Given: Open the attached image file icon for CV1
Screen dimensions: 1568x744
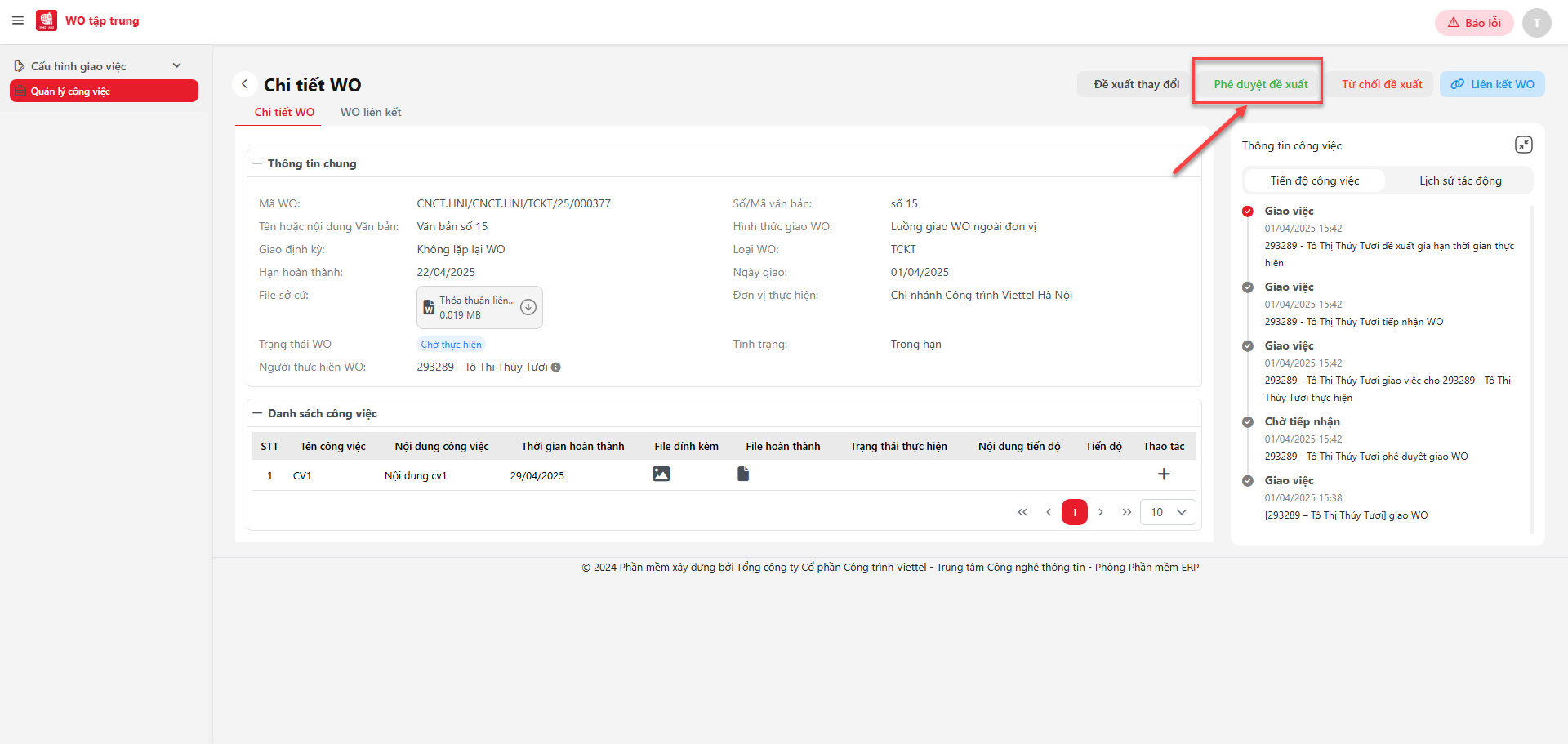Looking at the screenshot, I should [661, 474].
